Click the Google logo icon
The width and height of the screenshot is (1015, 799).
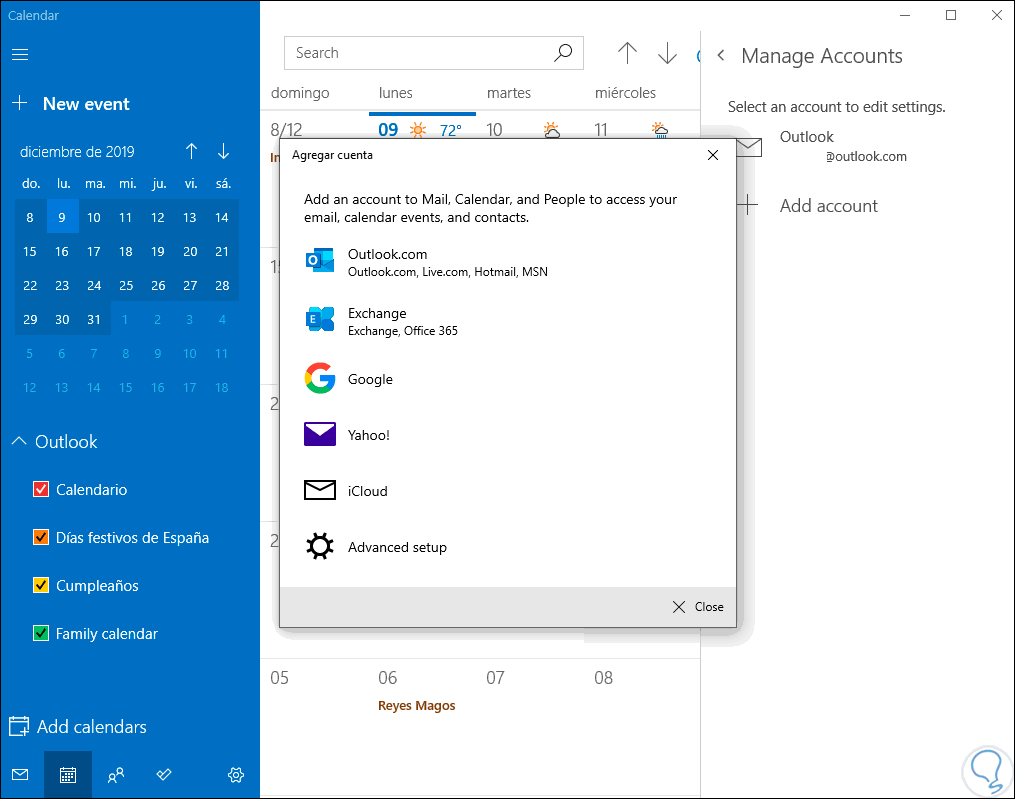pos(320,378)
